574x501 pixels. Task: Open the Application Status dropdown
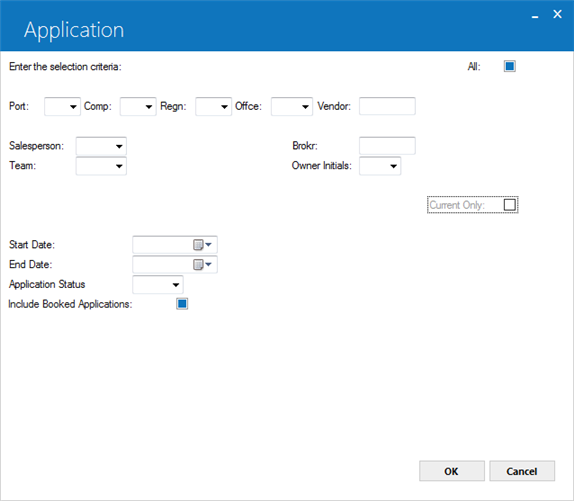pos(158,284)
